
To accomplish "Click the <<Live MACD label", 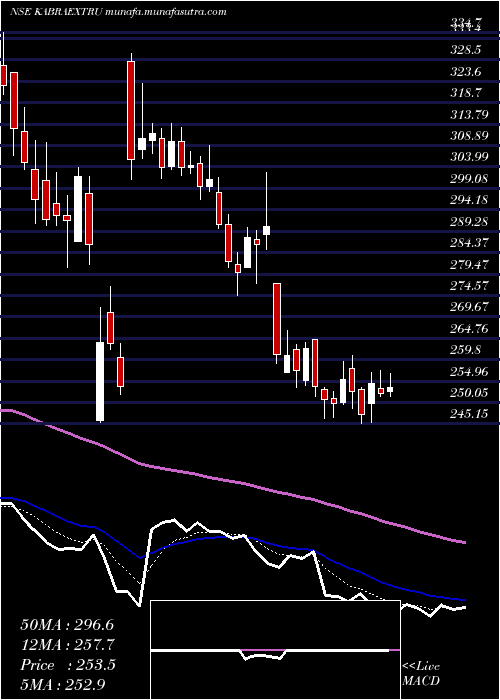I will (421, 674).
